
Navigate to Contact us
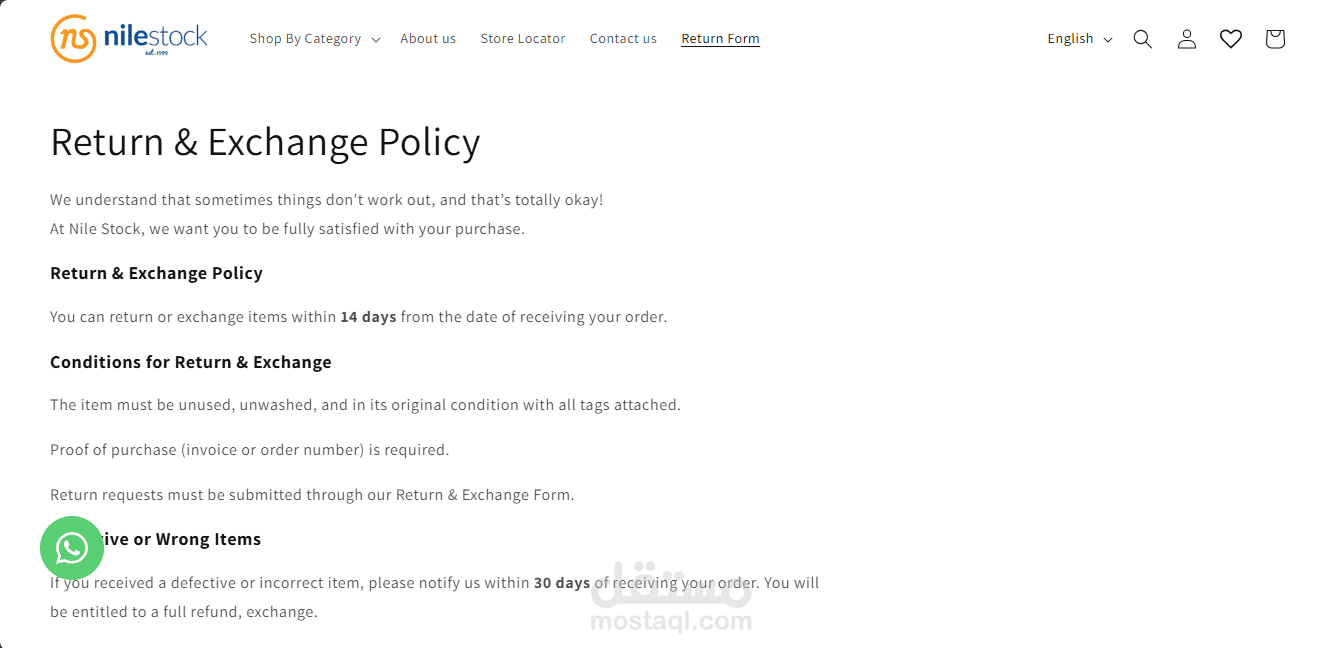(x=623, y=39)
